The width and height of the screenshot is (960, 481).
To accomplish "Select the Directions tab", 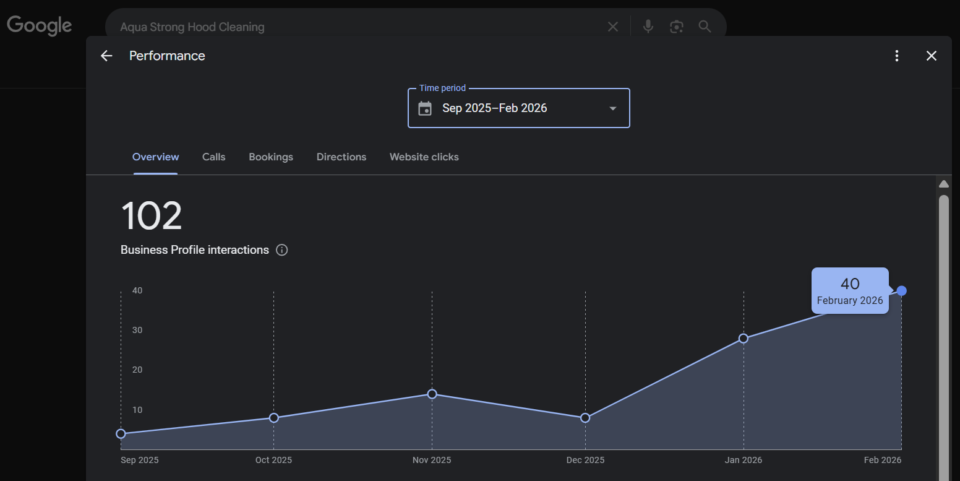I will pos(341,157).
